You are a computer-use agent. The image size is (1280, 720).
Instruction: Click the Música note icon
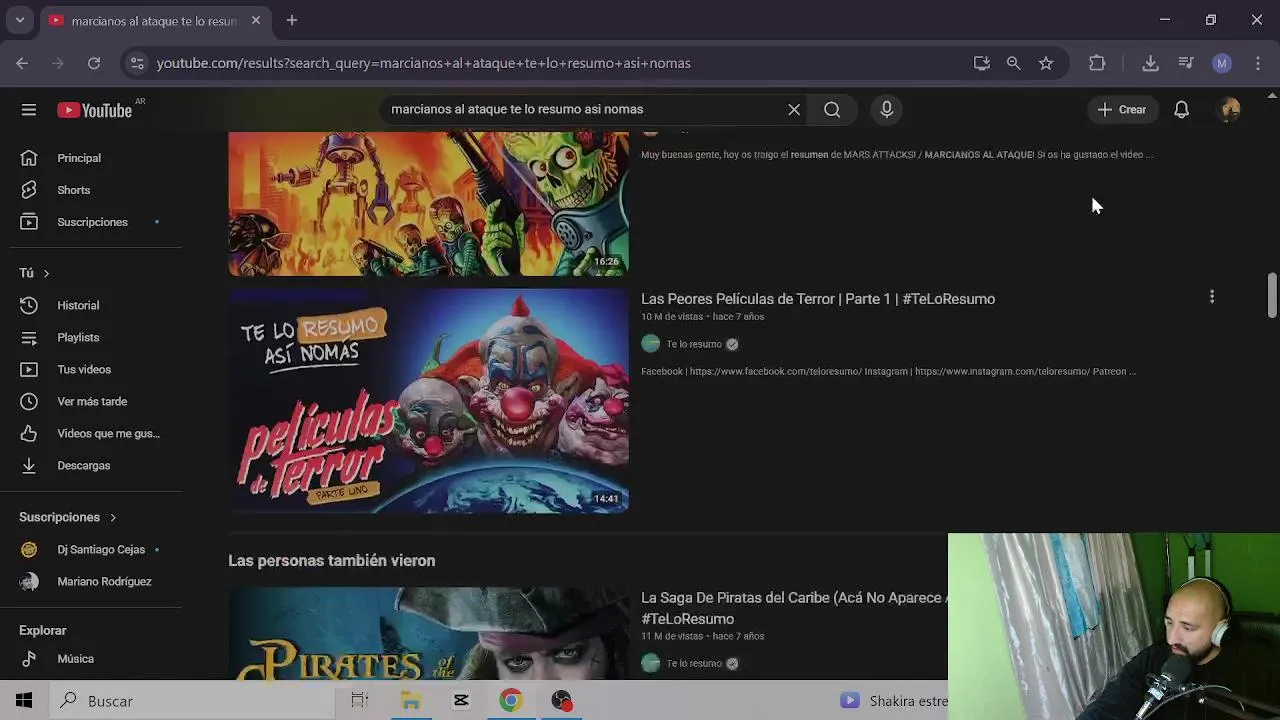(x=29, y=659)
